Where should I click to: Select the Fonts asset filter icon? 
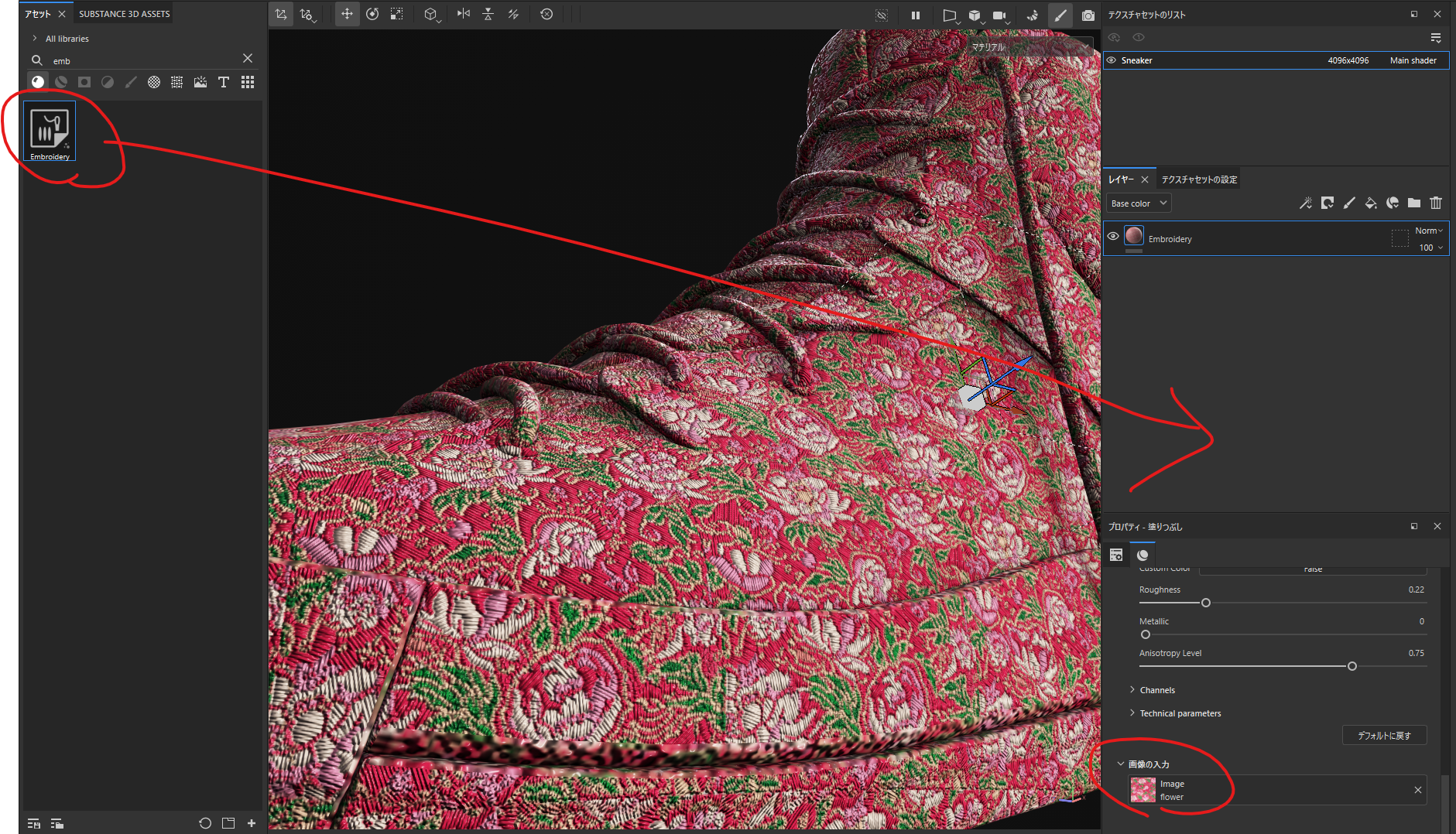224,82
